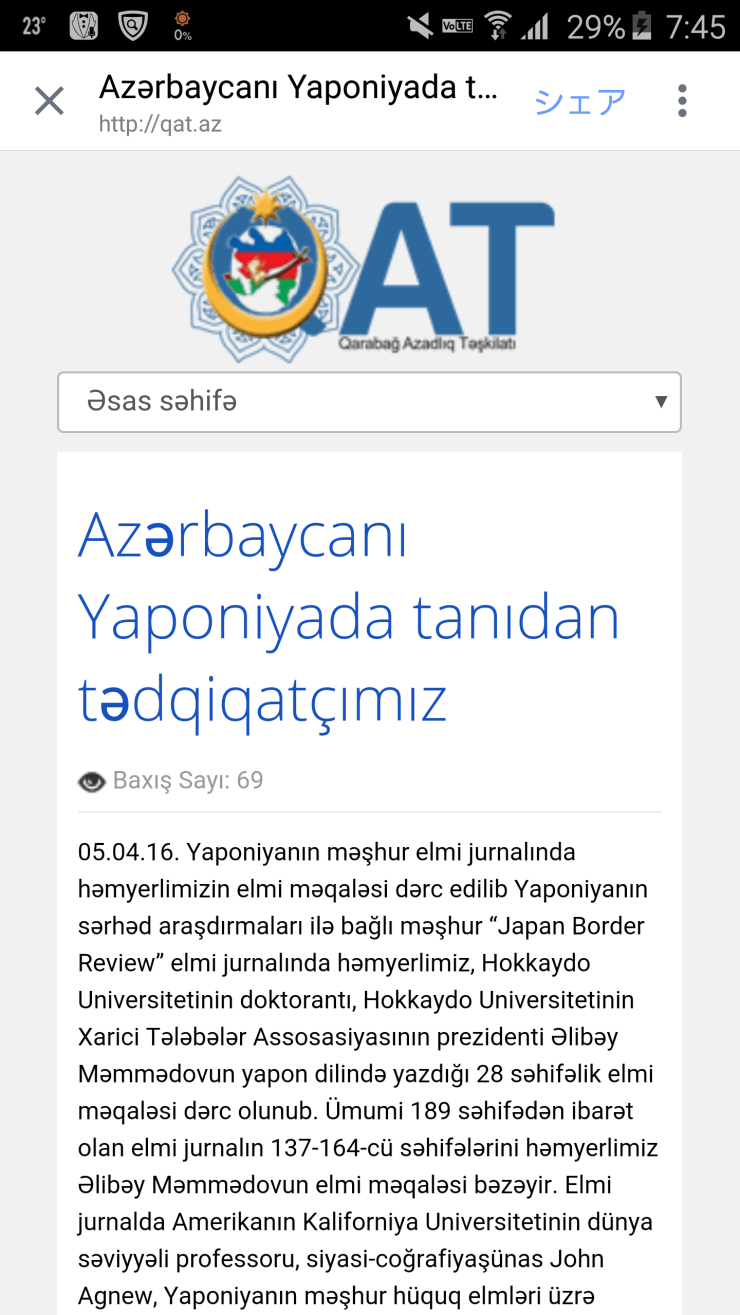
Task: Tap the cellular signal strength icon
Action: tap(535, 26)
